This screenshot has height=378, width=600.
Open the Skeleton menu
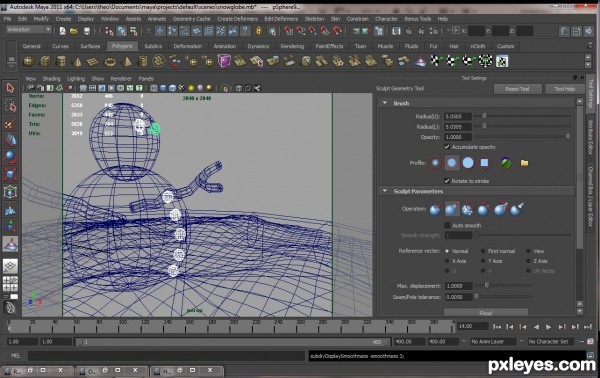(x=314, y=19)
